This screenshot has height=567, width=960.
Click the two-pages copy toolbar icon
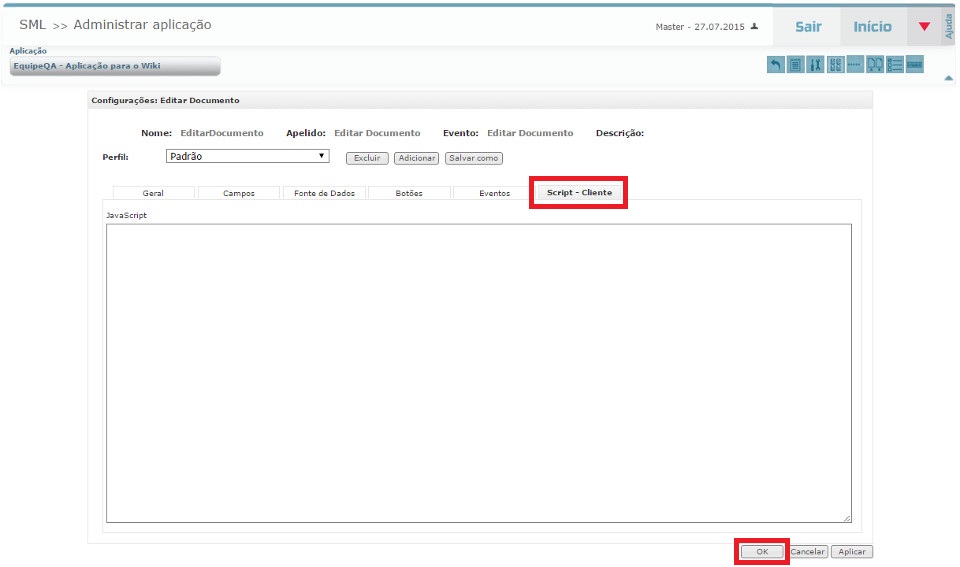click(x=875, y=64)
